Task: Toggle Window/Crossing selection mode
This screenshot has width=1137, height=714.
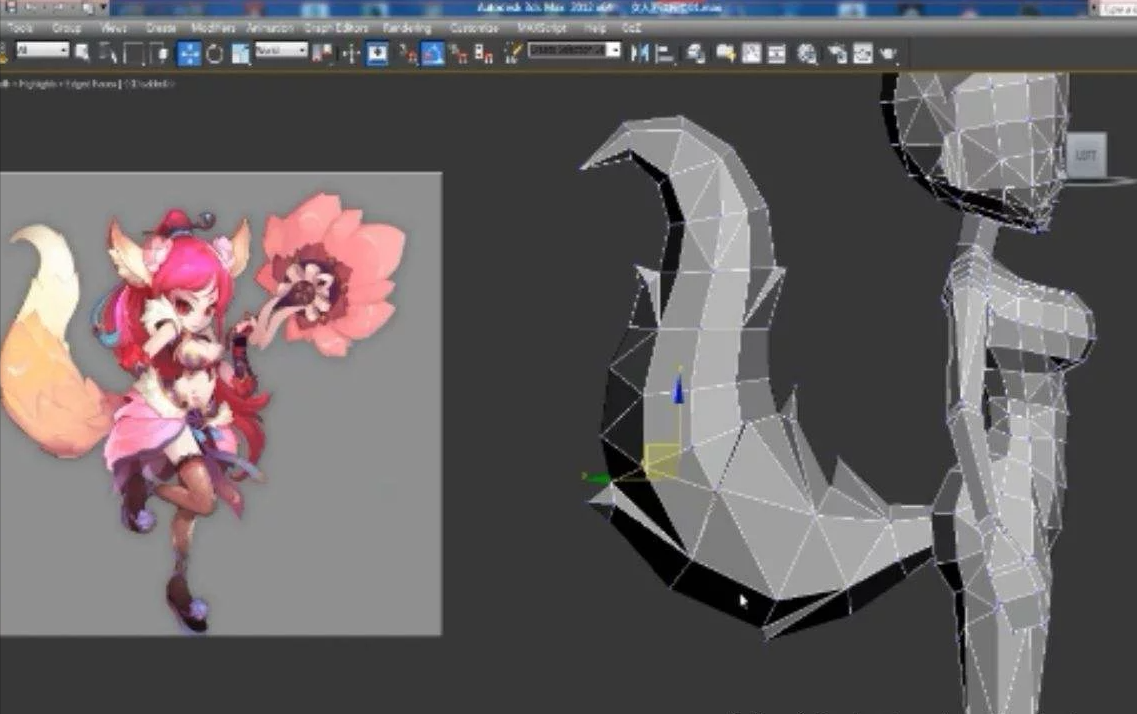Action: [160, 53]
